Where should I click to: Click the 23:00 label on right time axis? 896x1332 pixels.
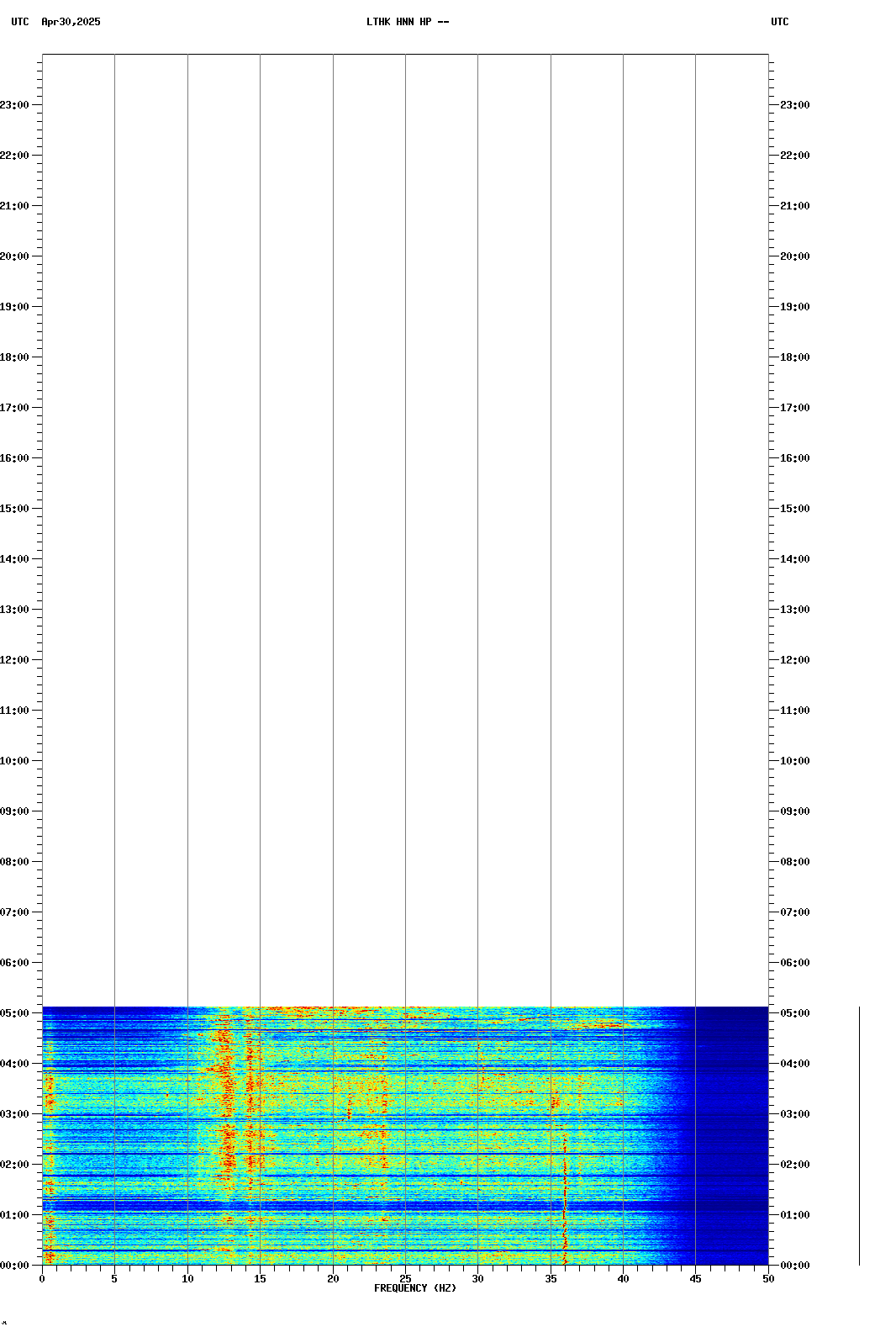click(795, 105)
